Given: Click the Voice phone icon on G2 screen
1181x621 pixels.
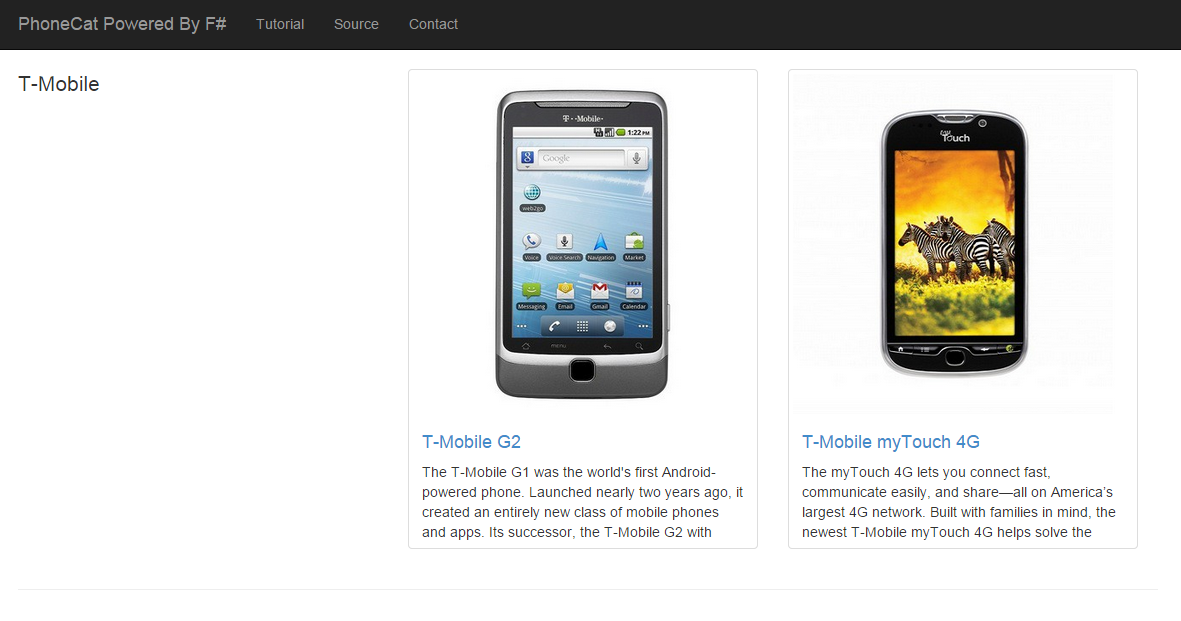Looking at the screenshot, I should pos(532,242).
